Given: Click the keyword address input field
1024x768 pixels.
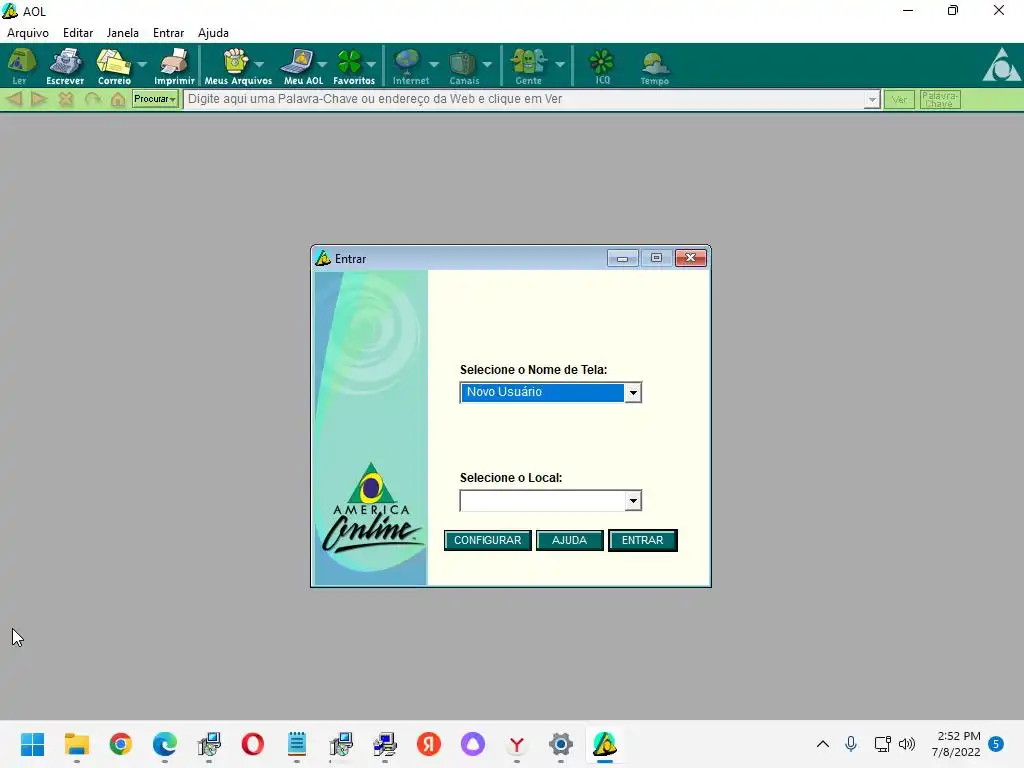Looking at the screenshot, I should click(x=524, y=99).
